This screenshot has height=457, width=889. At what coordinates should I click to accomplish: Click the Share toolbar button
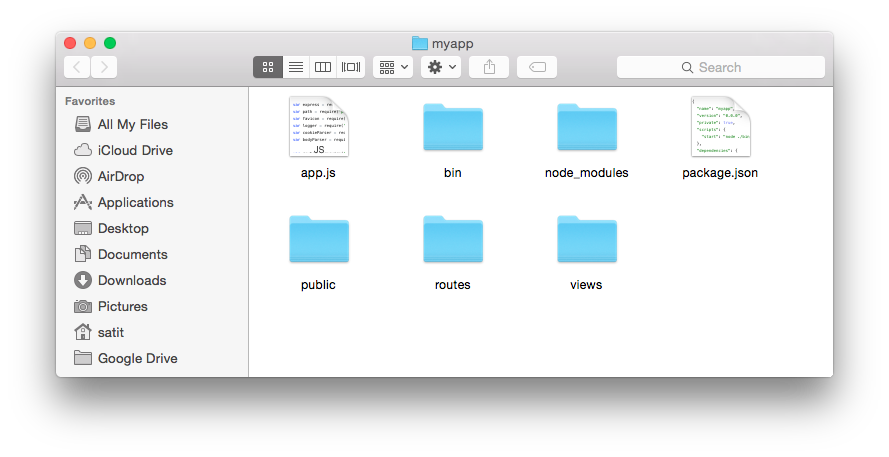pyautogui.click(x=489, y=67)
